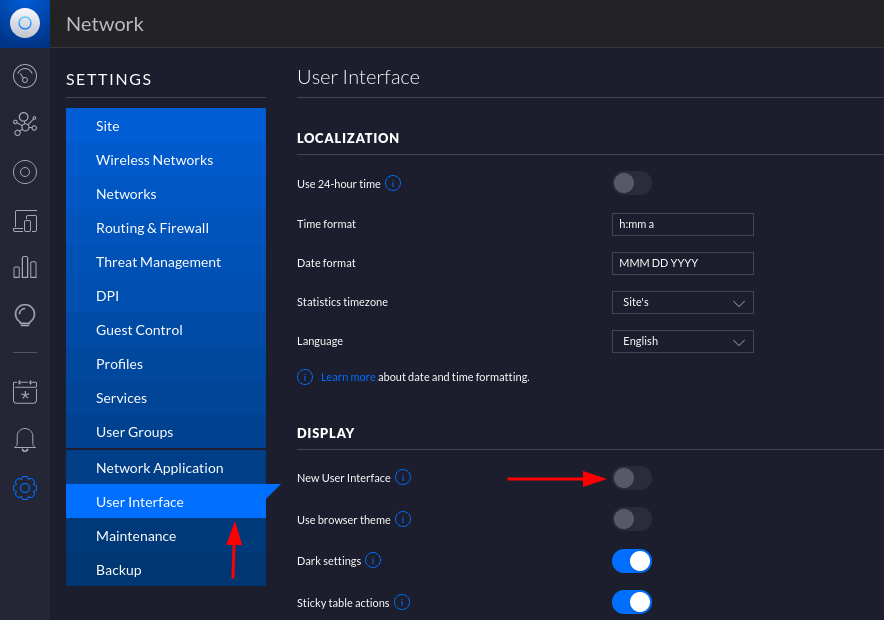Click the Devices circle icon
Screen dimensions: 884x620
(x=25, y=172)
